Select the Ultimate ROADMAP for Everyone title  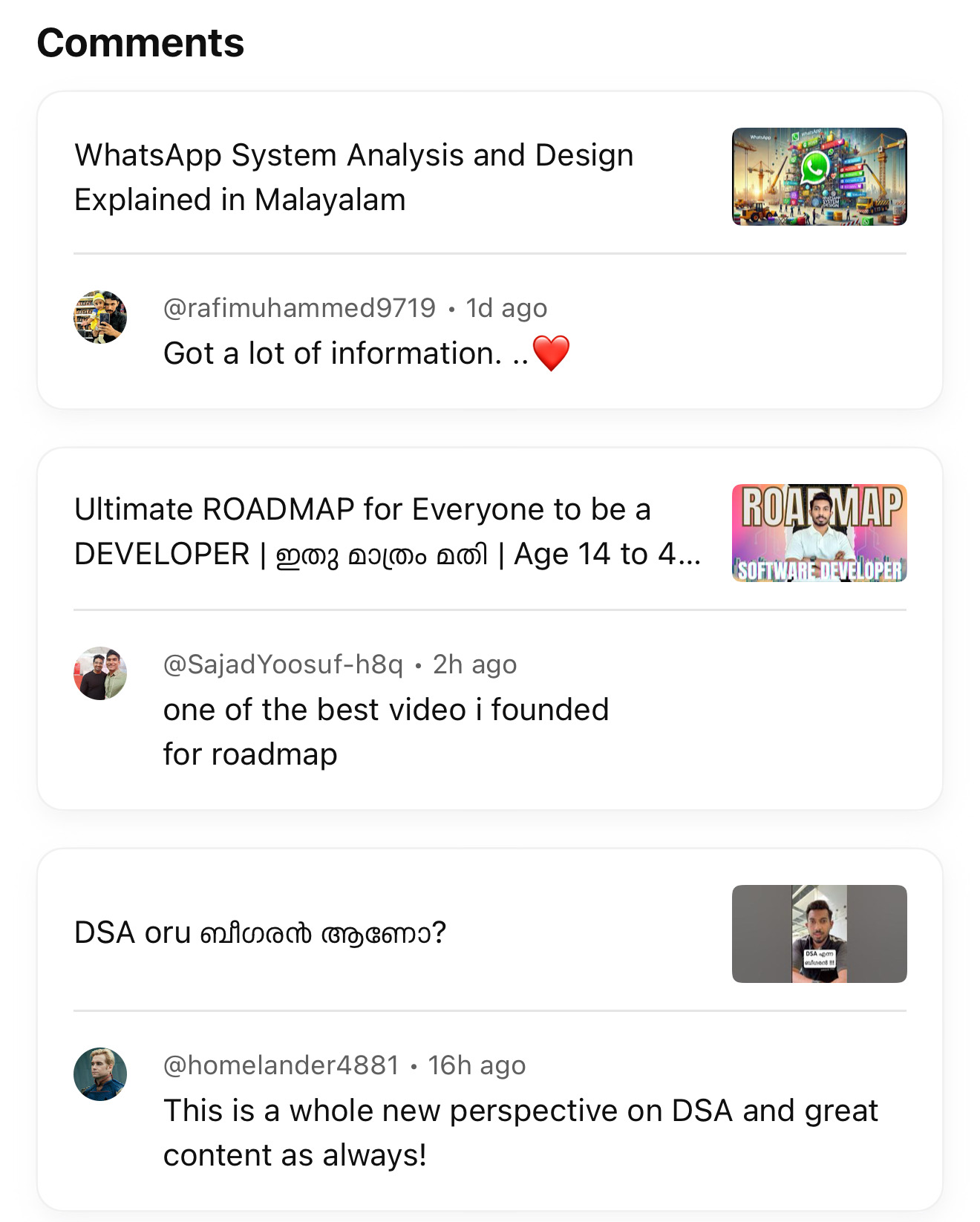pyautogui.click(x=386, y=532)
